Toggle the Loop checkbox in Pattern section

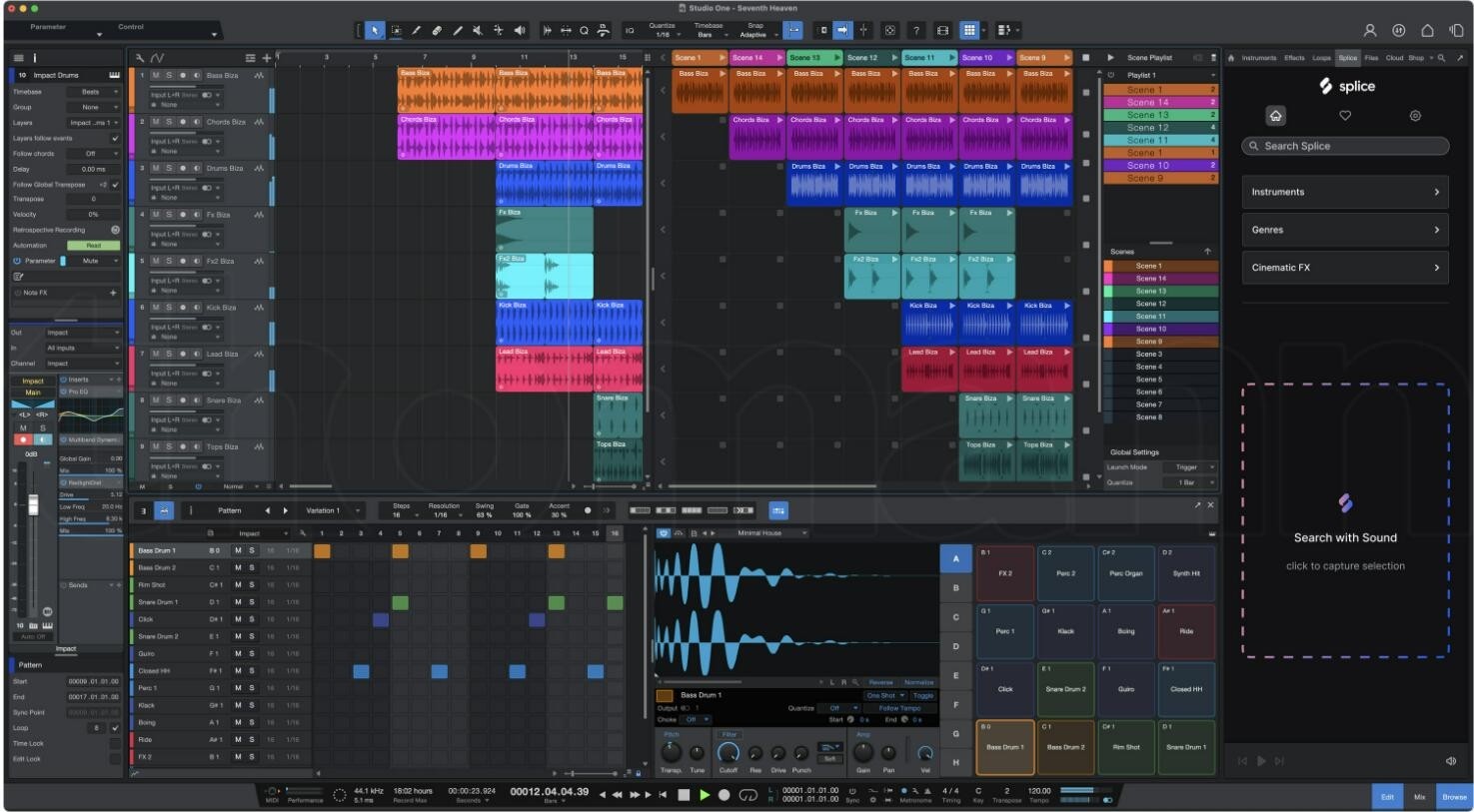pyautogui.click(x=115, y=728)
